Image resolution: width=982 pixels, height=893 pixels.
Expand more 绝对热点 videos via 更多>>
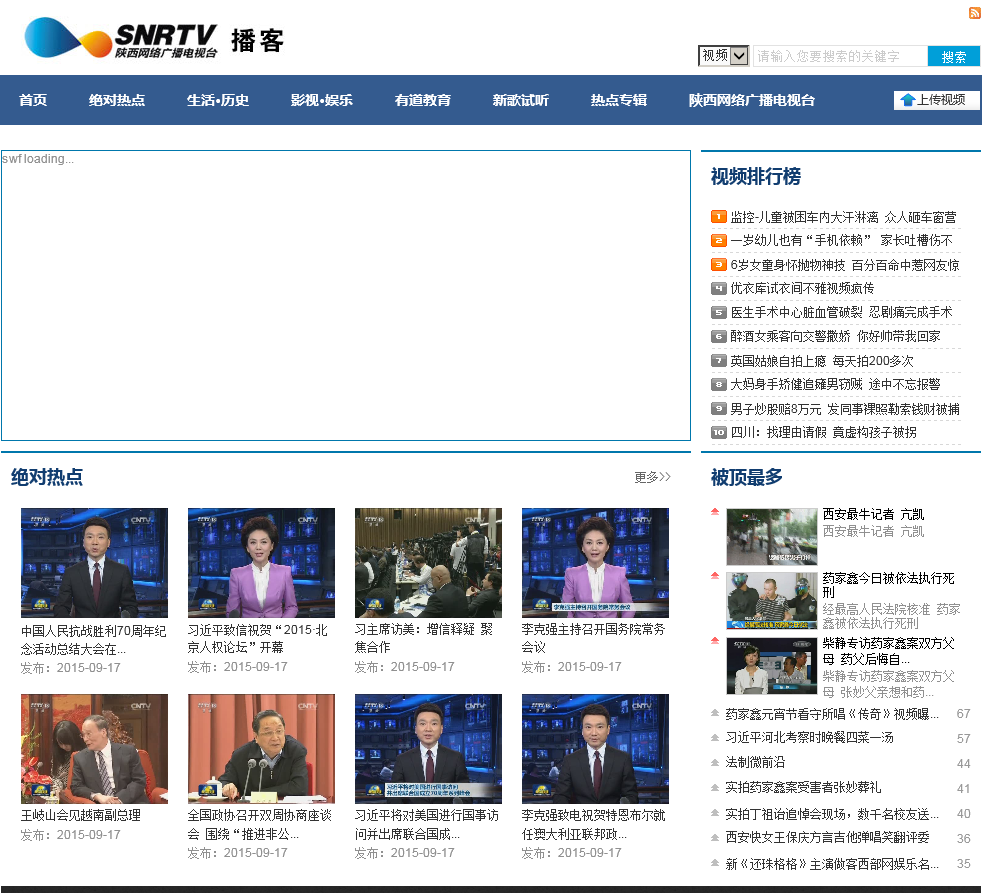click(x=652, y=477)
